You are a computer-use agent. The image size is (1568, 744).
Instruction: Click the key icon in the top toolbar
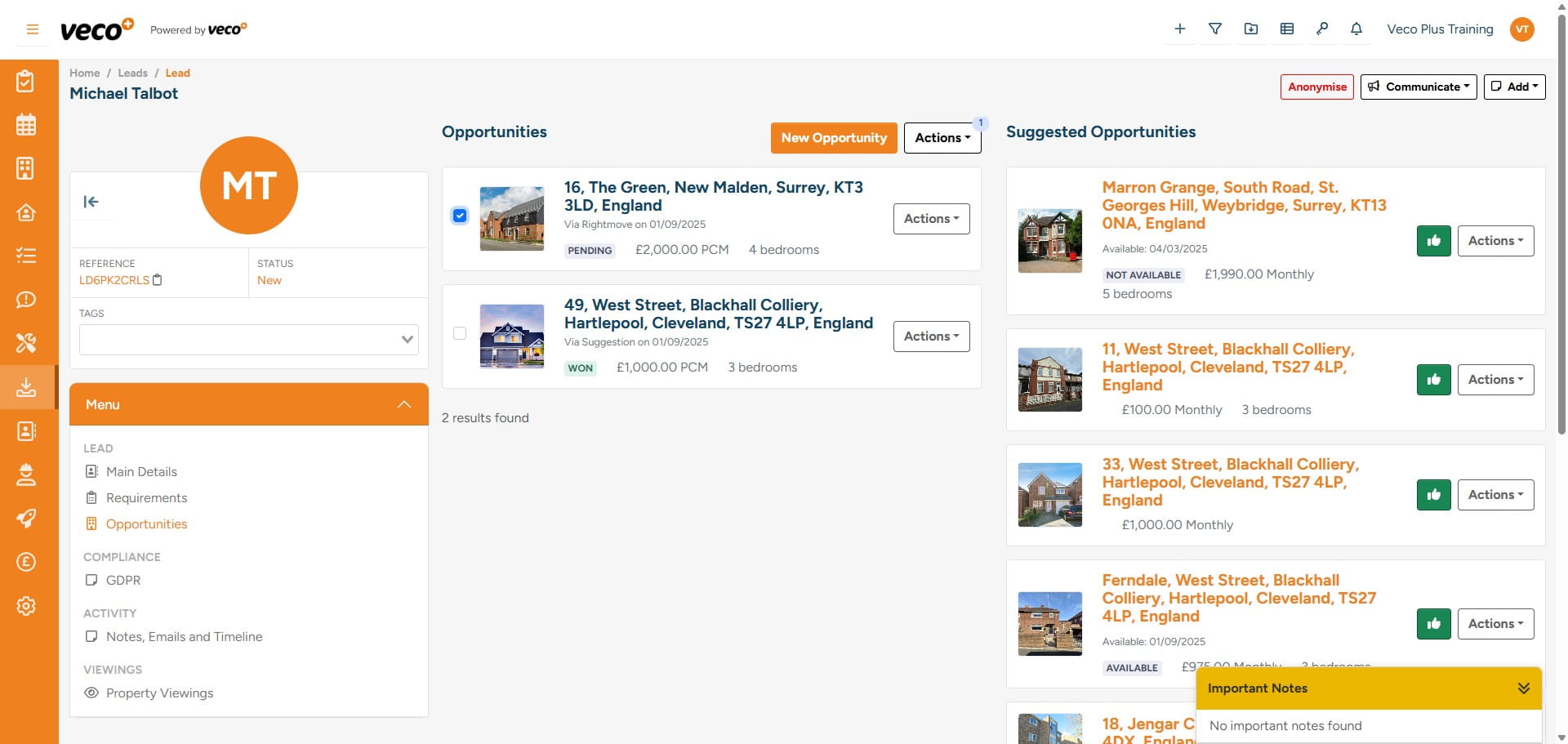coord(1322,29)
